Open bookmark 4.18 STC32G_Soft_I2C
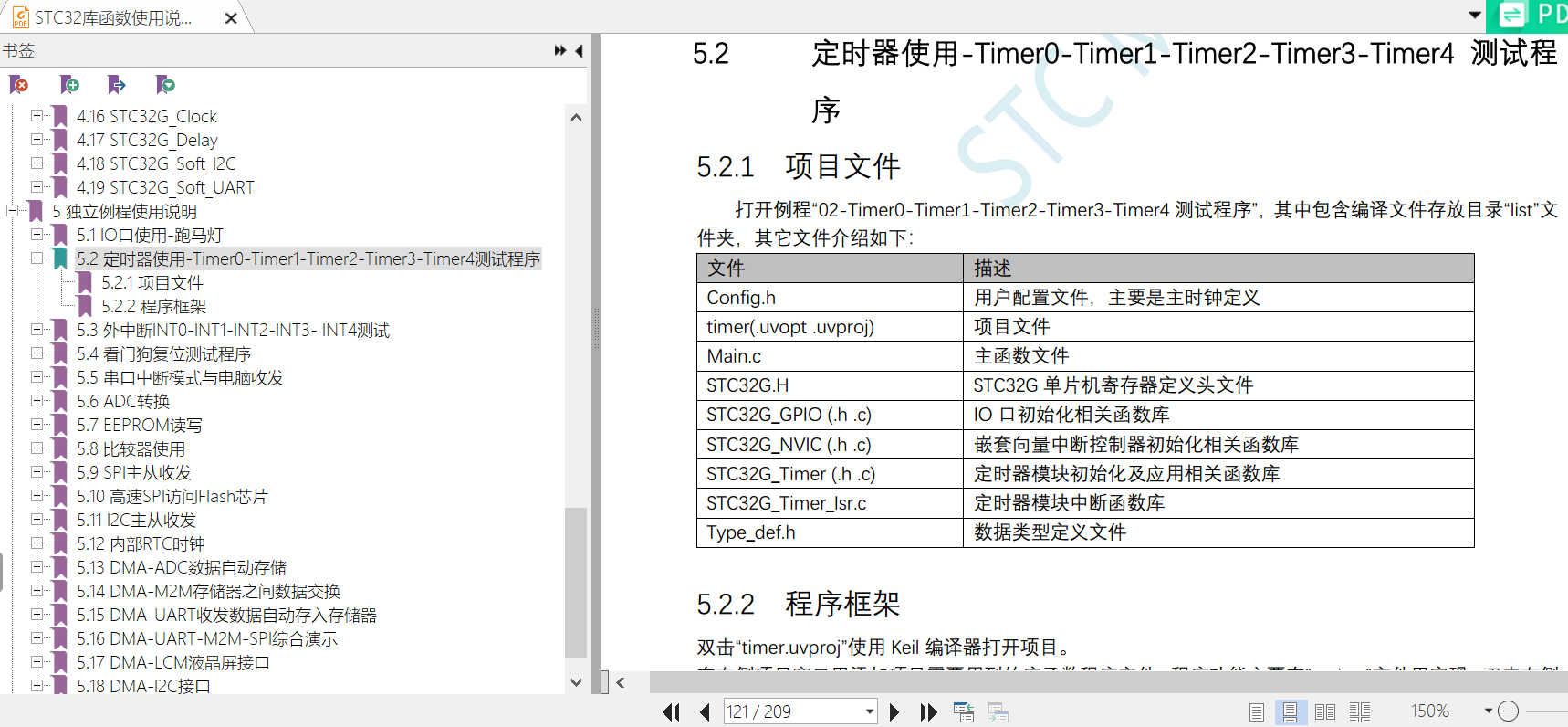The height and width of the screenshot is (727, 1568). pyautogui.click(x=156, y=163)
